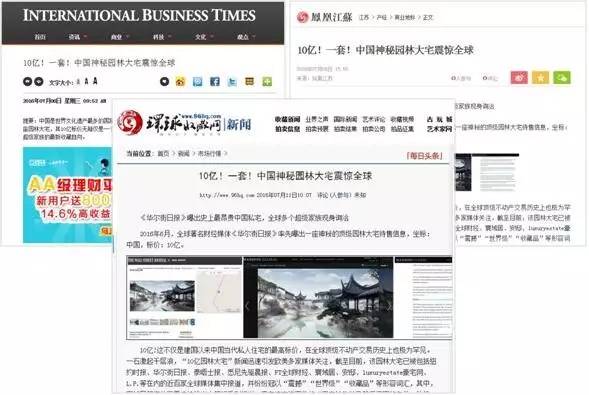
Task: Click the red 每日头条 link
Action: pos(424,156)
